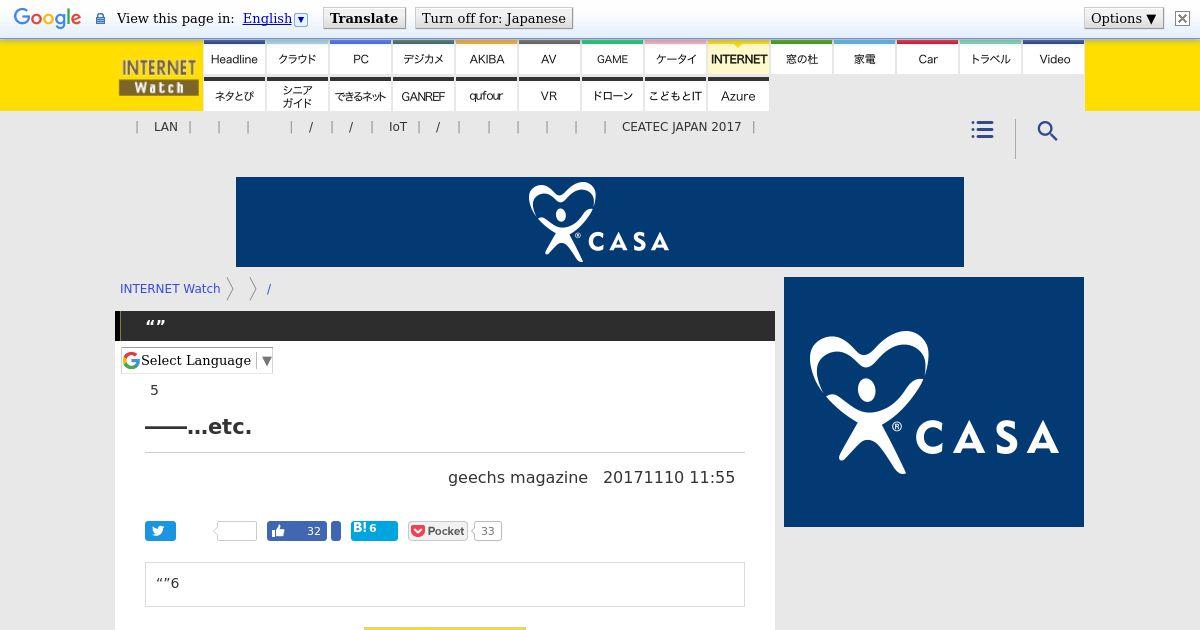Open the ケータイ tab
This screenshot has width=1200, height=630.
pyautogui.click(x=676, y=58)
